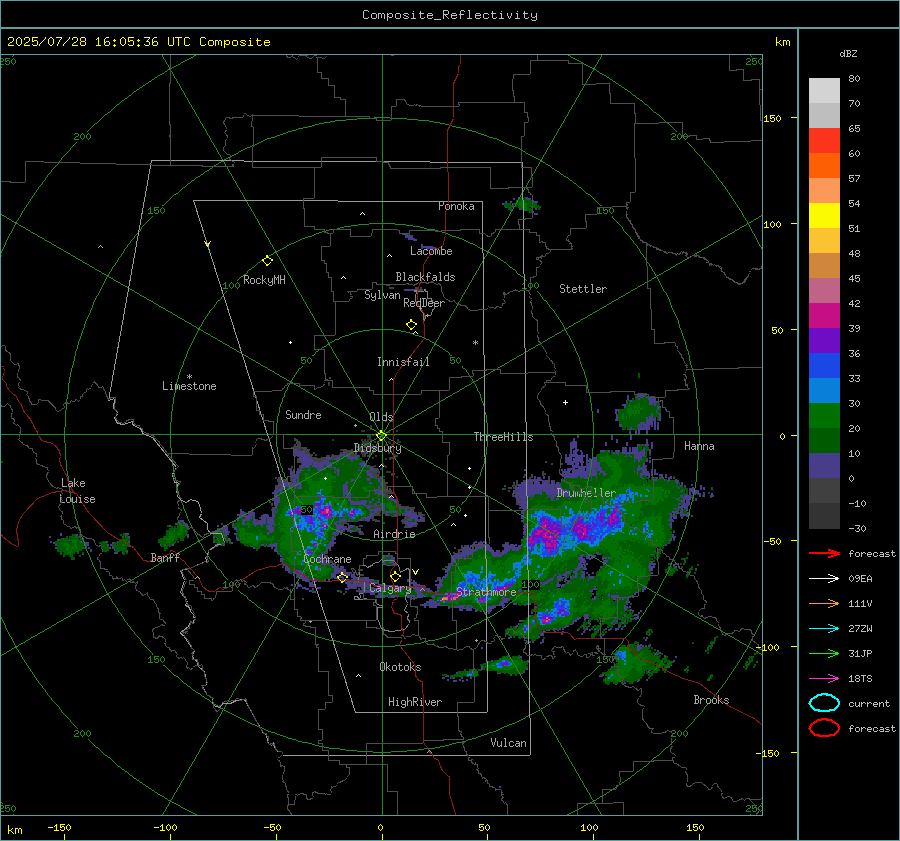The height and width of the screenshot is (841, 900).
Task: Click the Strathmore city label
Action: (x=486, y=592)
